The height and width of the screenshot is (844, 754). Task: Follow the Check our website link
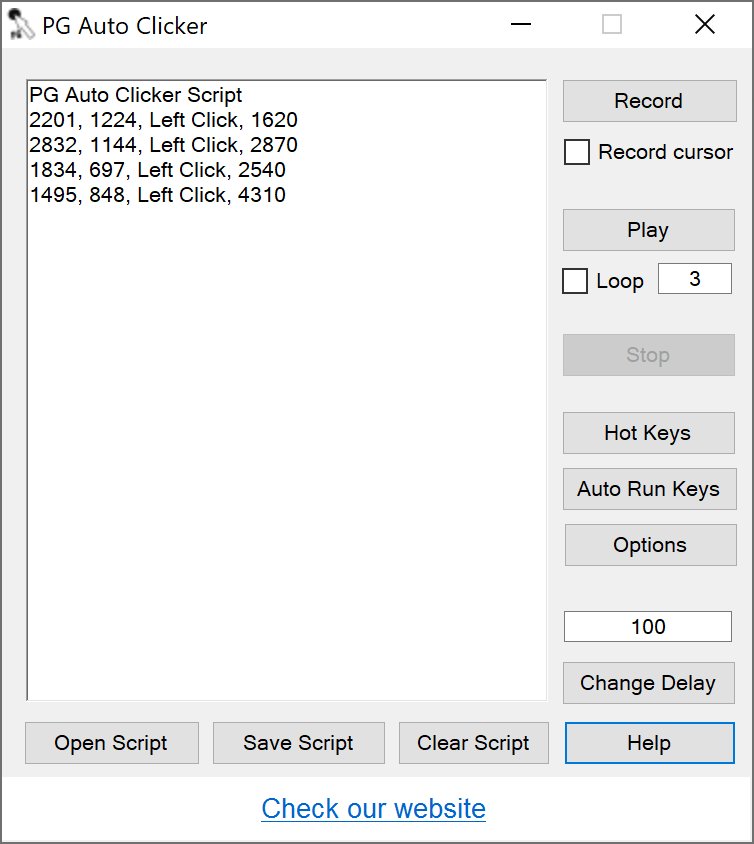pyautogui.click(x=373, y=808)
